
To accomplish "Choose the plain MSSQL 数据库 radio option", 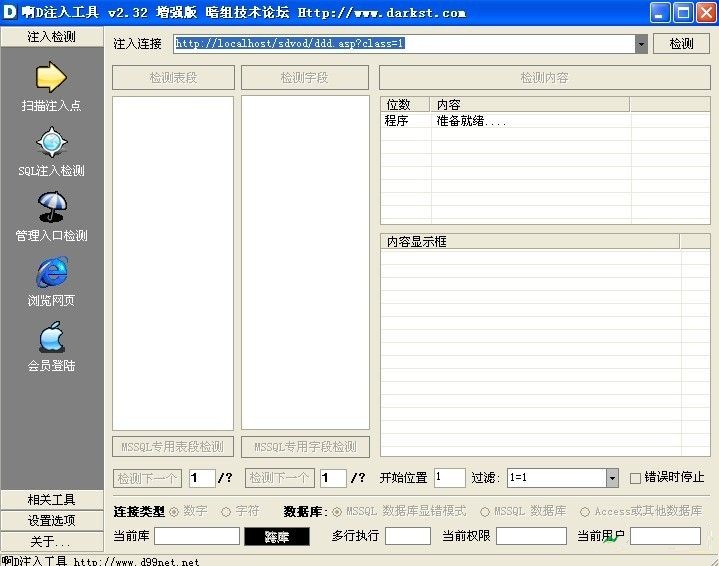I will point(485,512).
